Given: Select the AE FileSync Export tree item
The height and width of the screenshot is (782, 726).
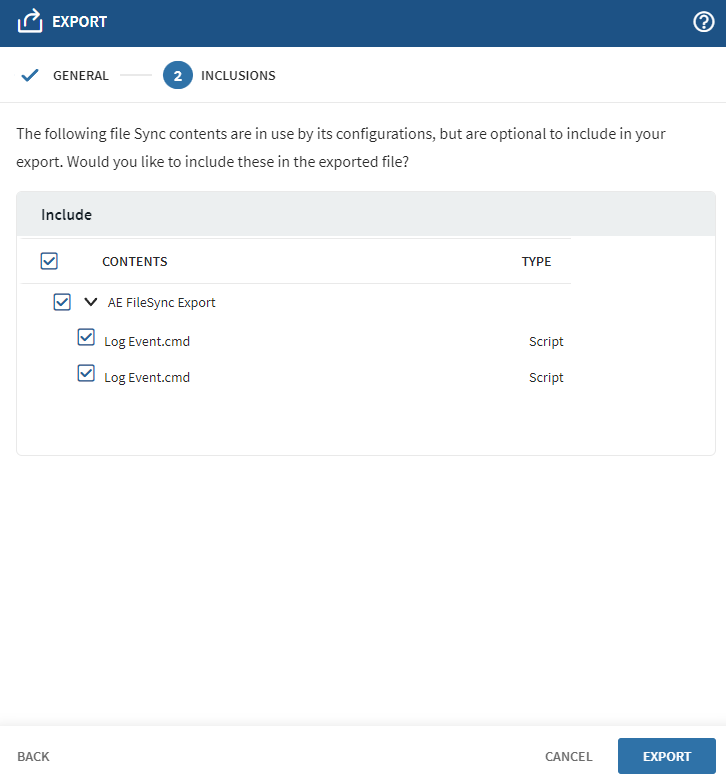Looking at the screenshot, I should (x=161, y=302).
